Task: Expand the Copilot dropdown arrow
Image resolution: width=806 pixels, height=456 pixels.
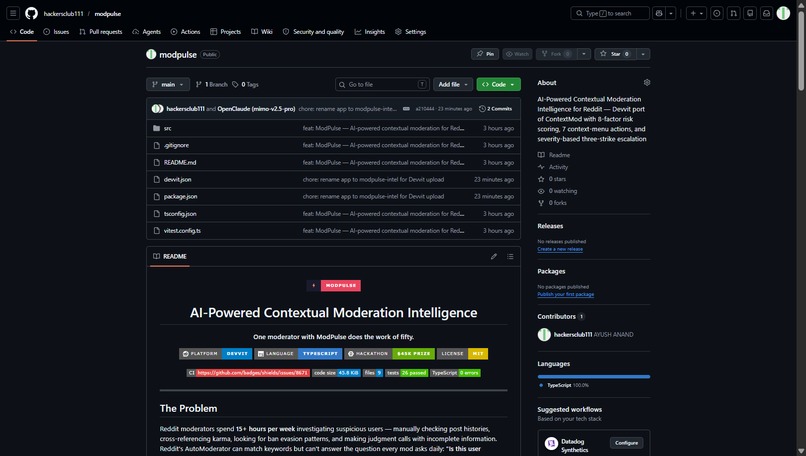Action: [671, 13]
